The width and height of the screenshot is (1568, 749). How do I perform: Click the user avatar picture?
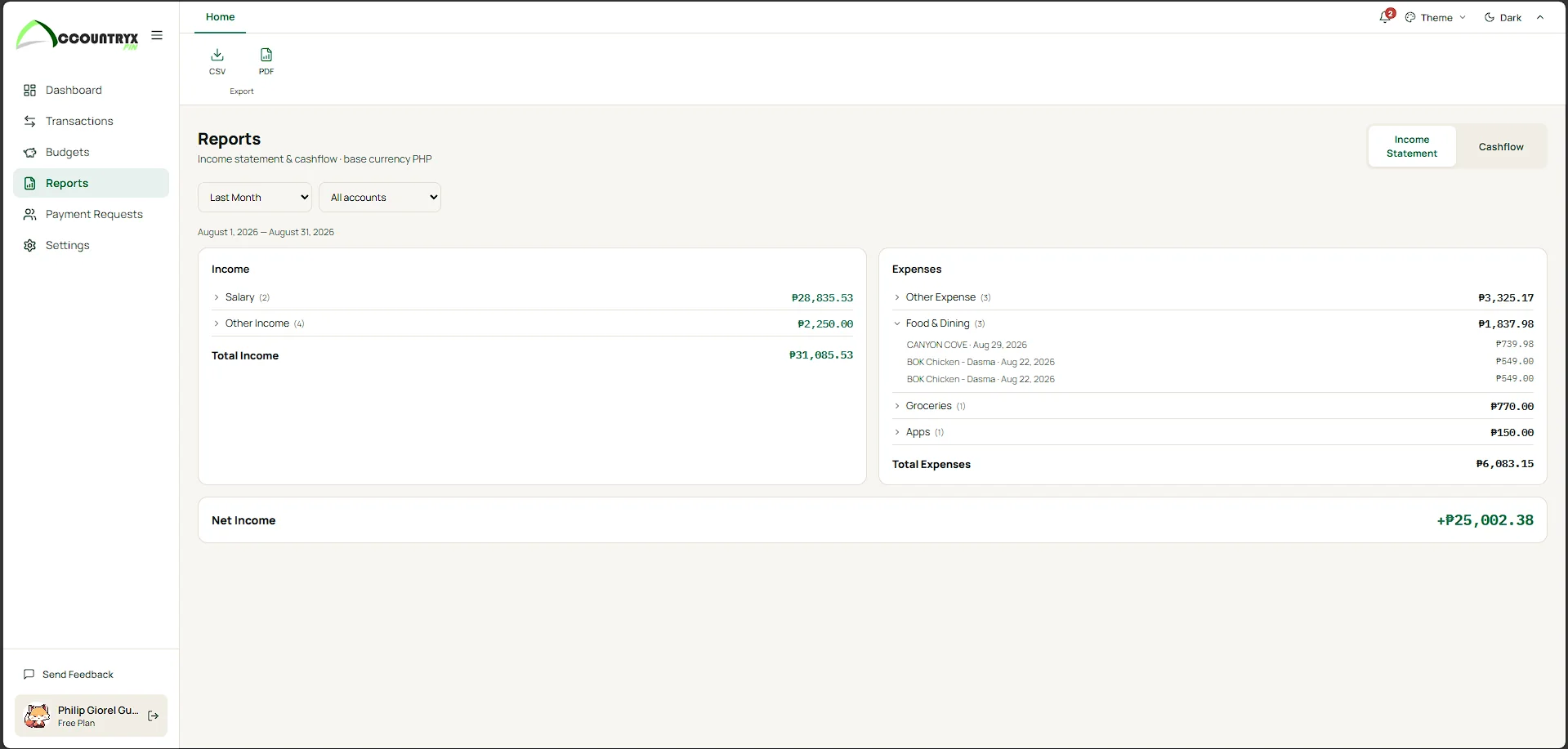(37, 716)
